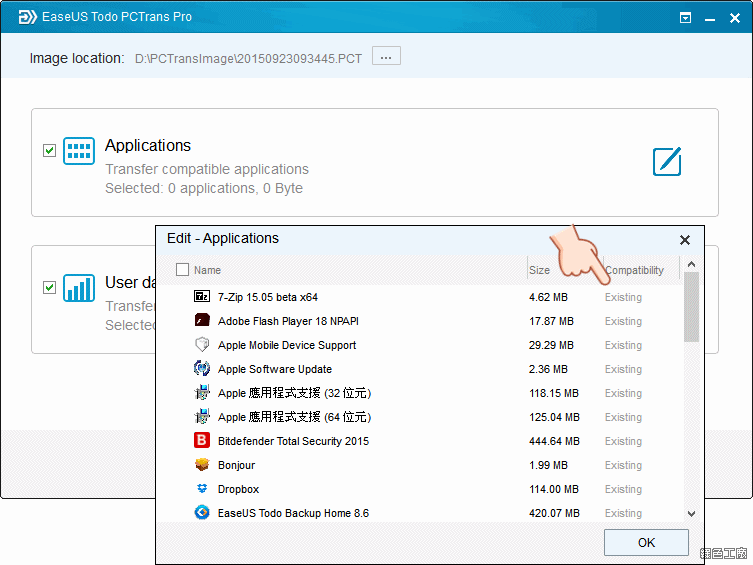Click the Dropbox icon in list
753x565 pixels.
(202, 488)
